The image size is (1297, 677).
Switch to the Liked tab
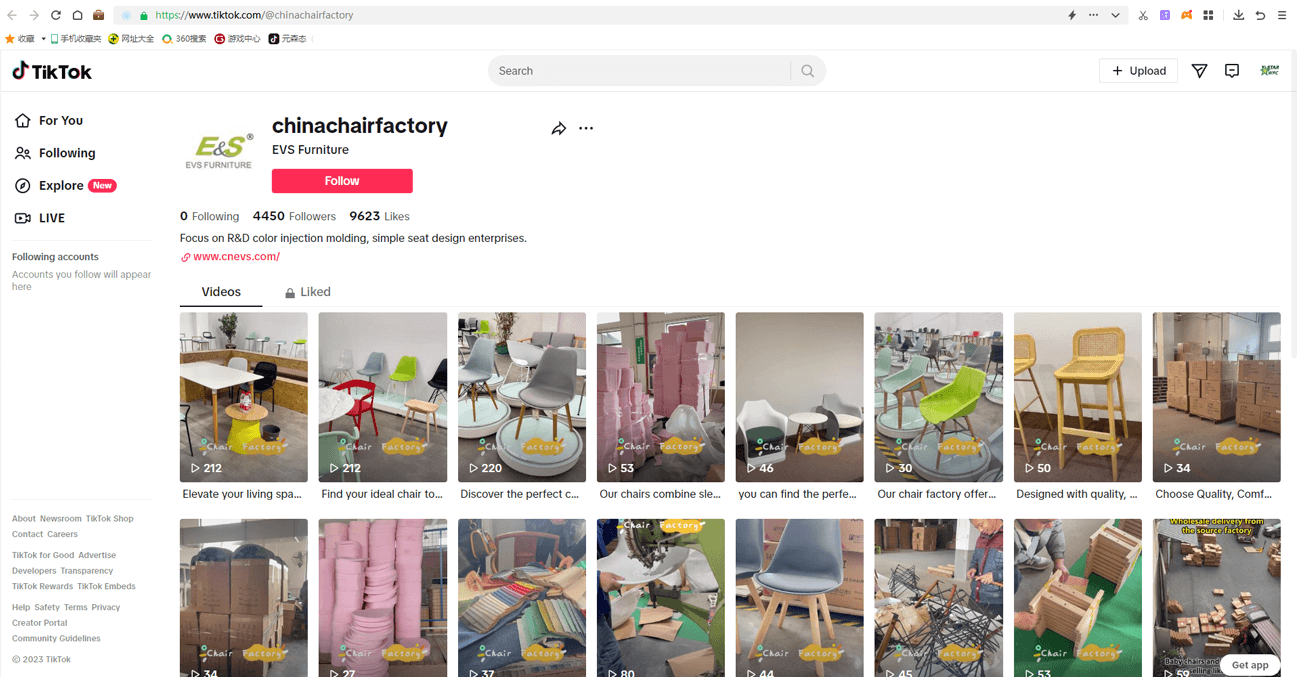coord(307,292)
